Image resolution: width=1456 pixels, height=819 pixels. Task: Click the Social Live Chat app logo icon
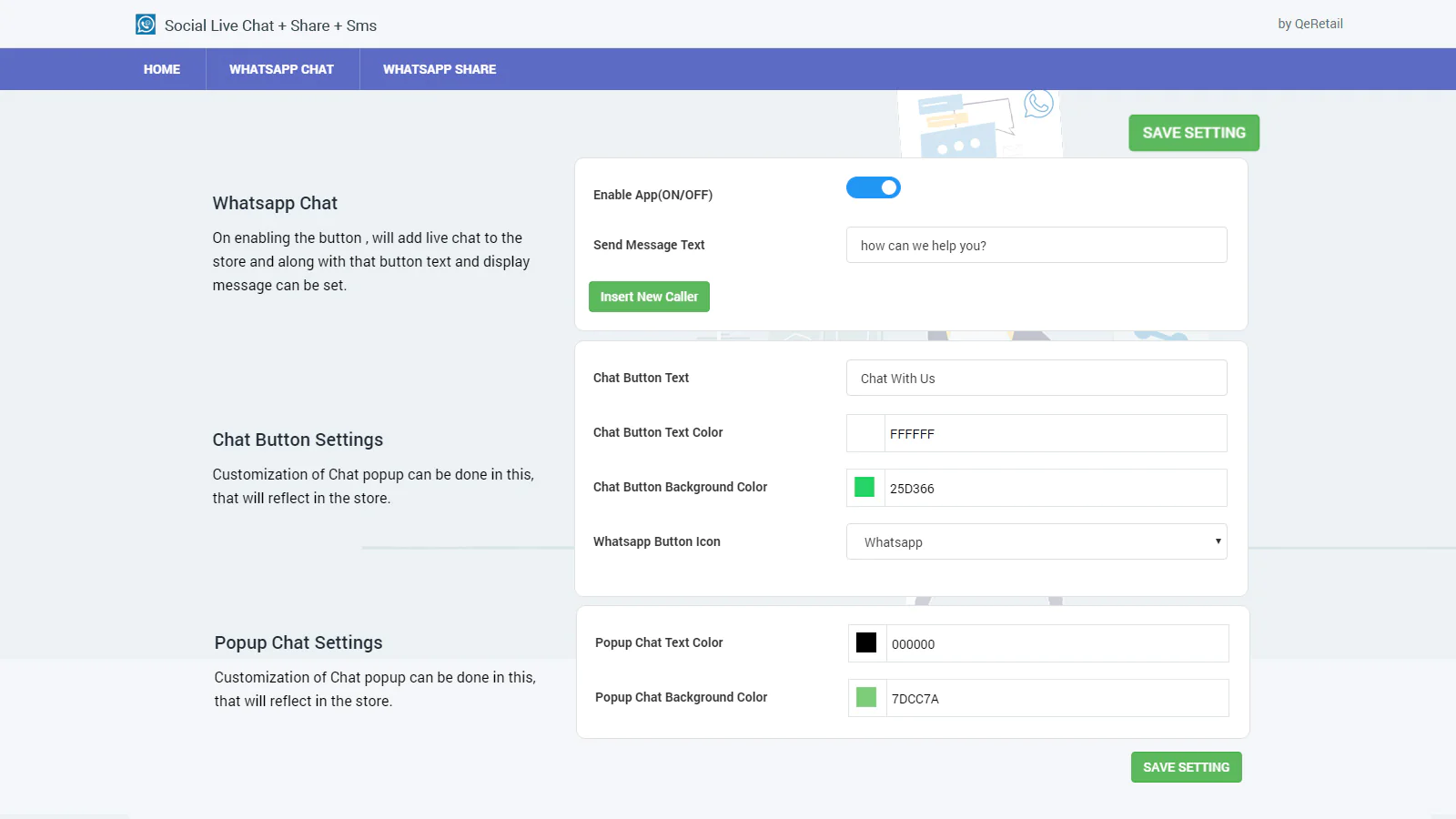click(146, 25)
